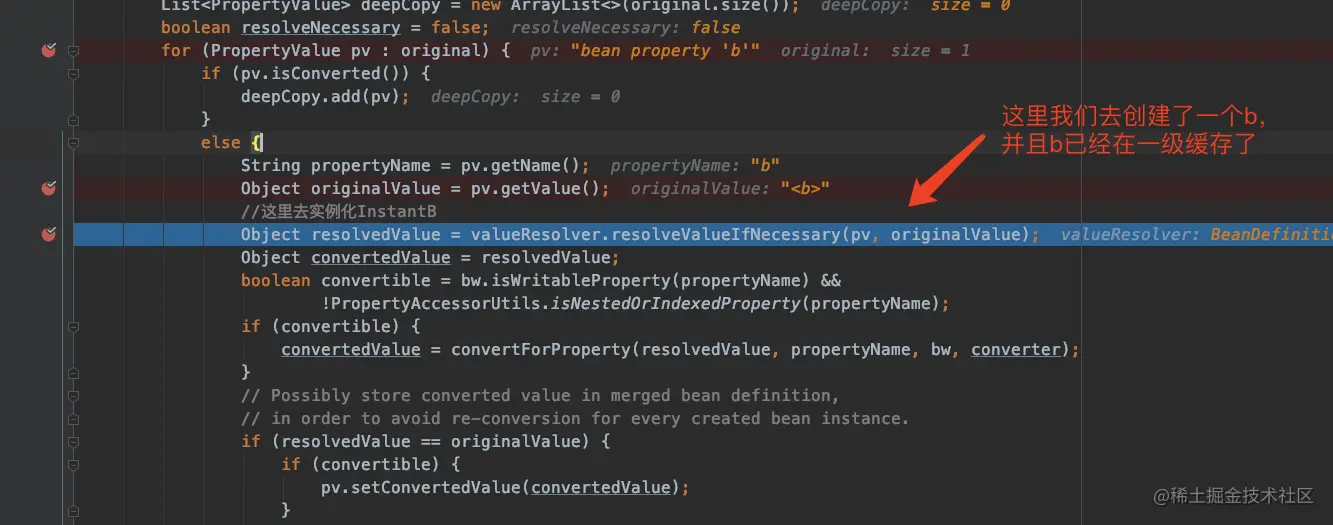The width and height of the screenshot is (1333, 525).
Task: Click the 'else' keyword
Action: [x=220, y=142]
